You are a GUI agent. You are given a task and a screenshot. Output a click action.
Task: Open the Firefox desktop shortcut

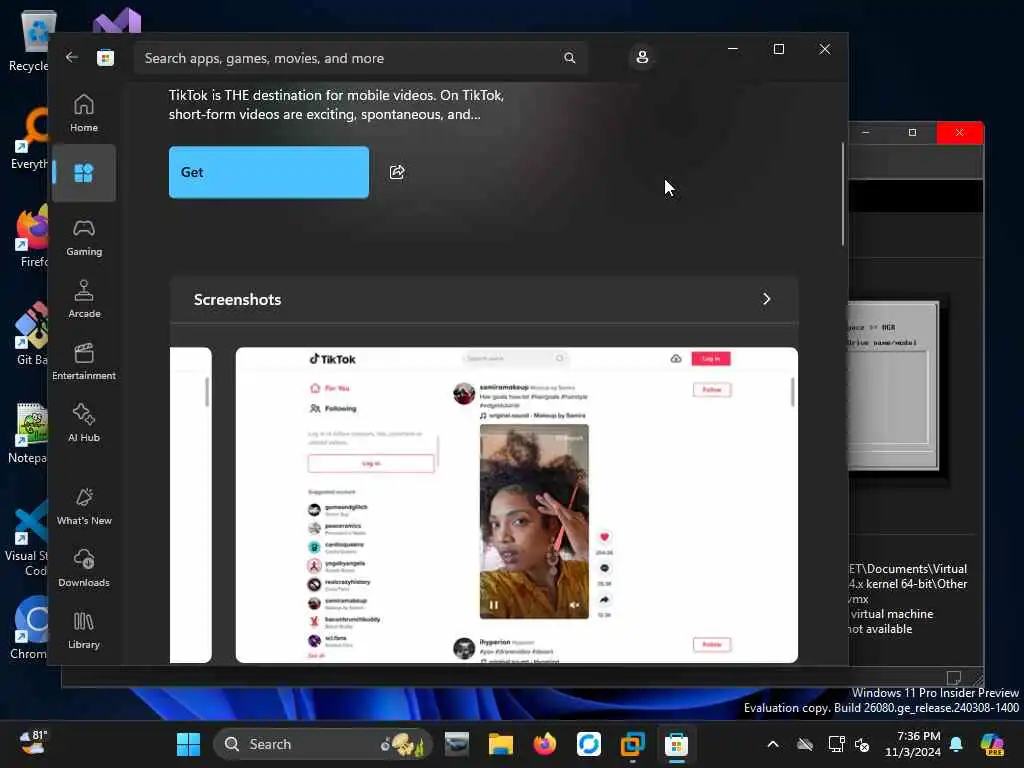pos(30,236)
